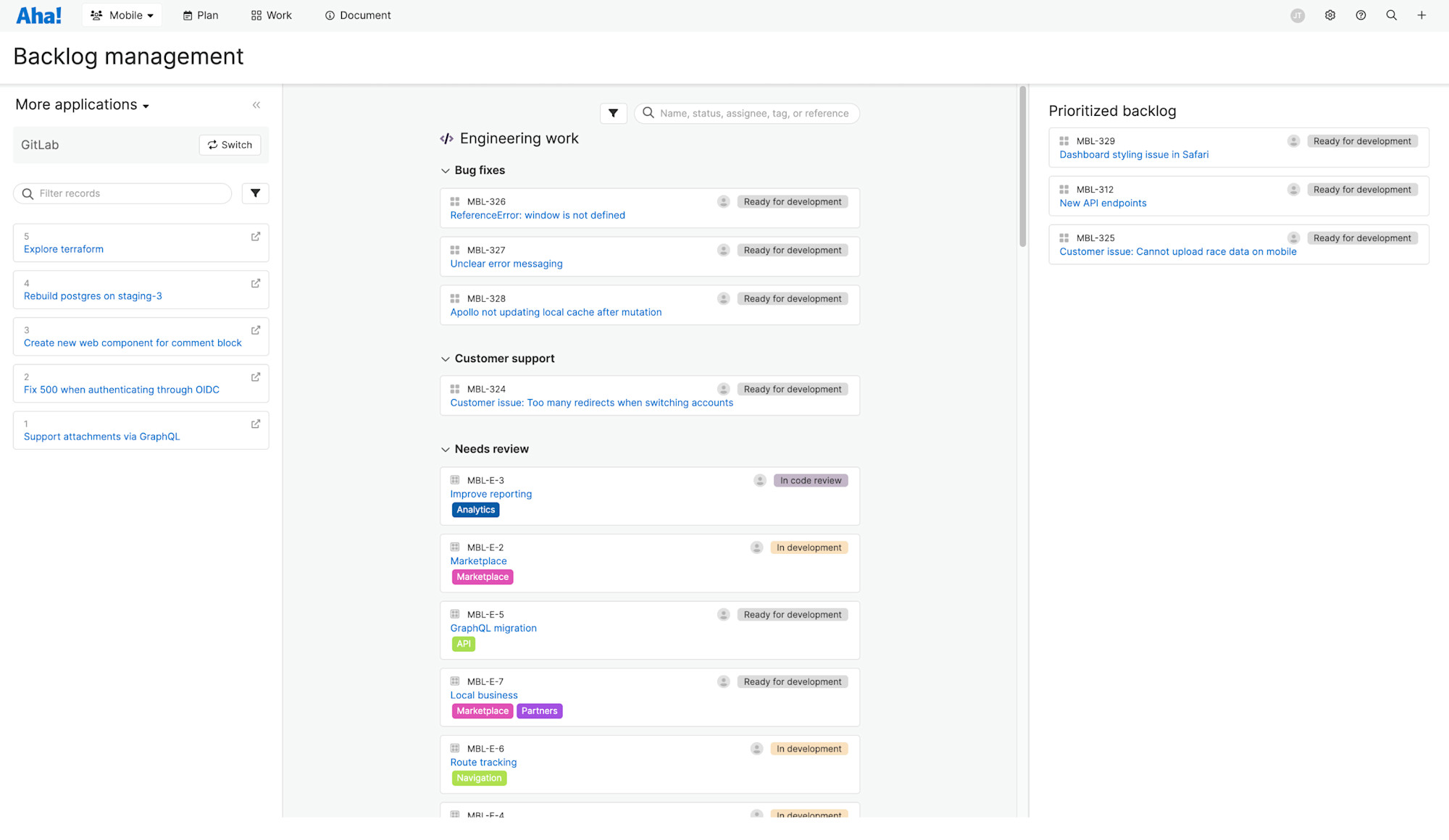Click the Name, status, assignee search field
The image size is (1449, 840).
click(x=746, y=113)
